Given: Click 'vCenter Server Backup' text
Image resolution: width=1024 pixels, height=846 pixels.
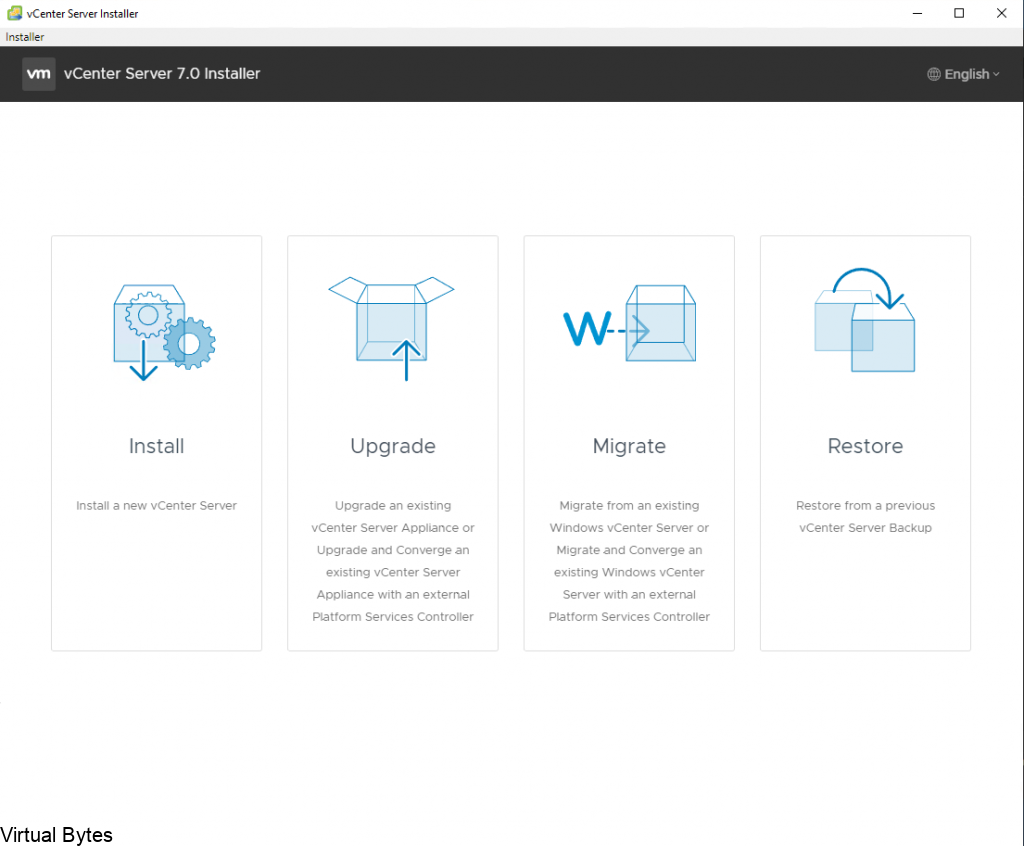Looking at the screenshot, I should tap(865, 528).
